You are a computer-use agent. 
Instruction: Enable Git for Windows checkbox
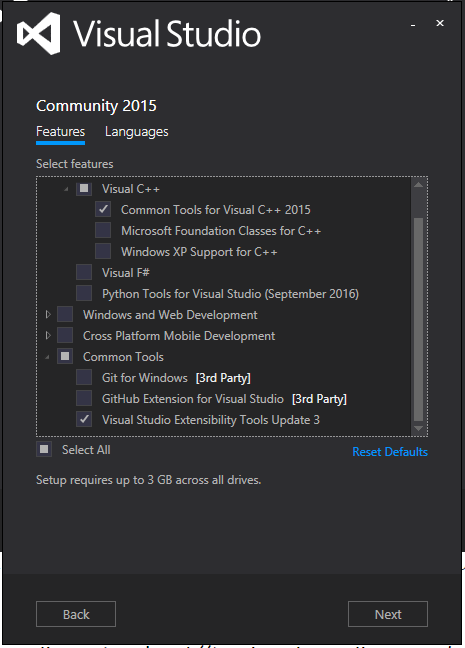pyautogui.click(x=84, y=378)
